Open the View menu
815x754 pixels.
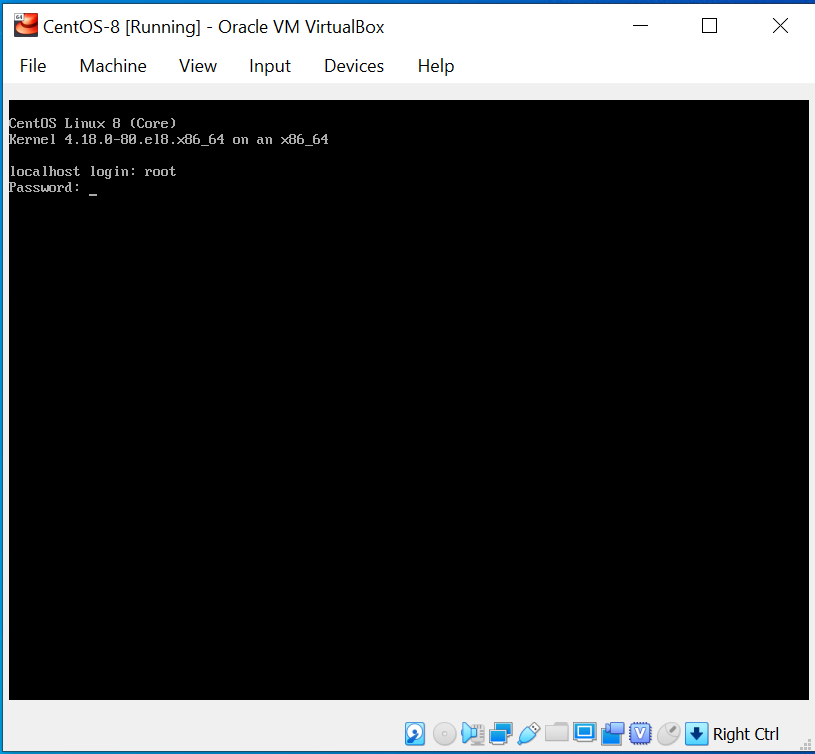(198, 66)
